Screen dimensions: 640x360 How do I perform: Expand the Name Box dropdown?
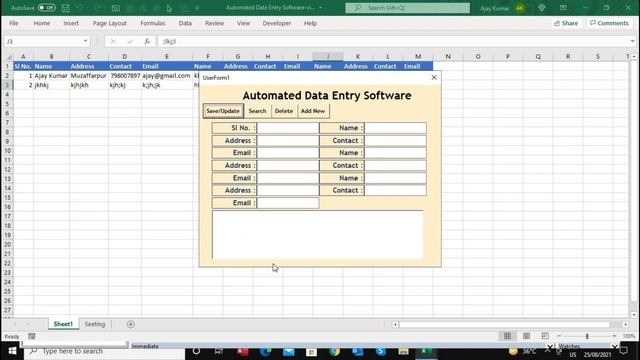coord(85,41)
